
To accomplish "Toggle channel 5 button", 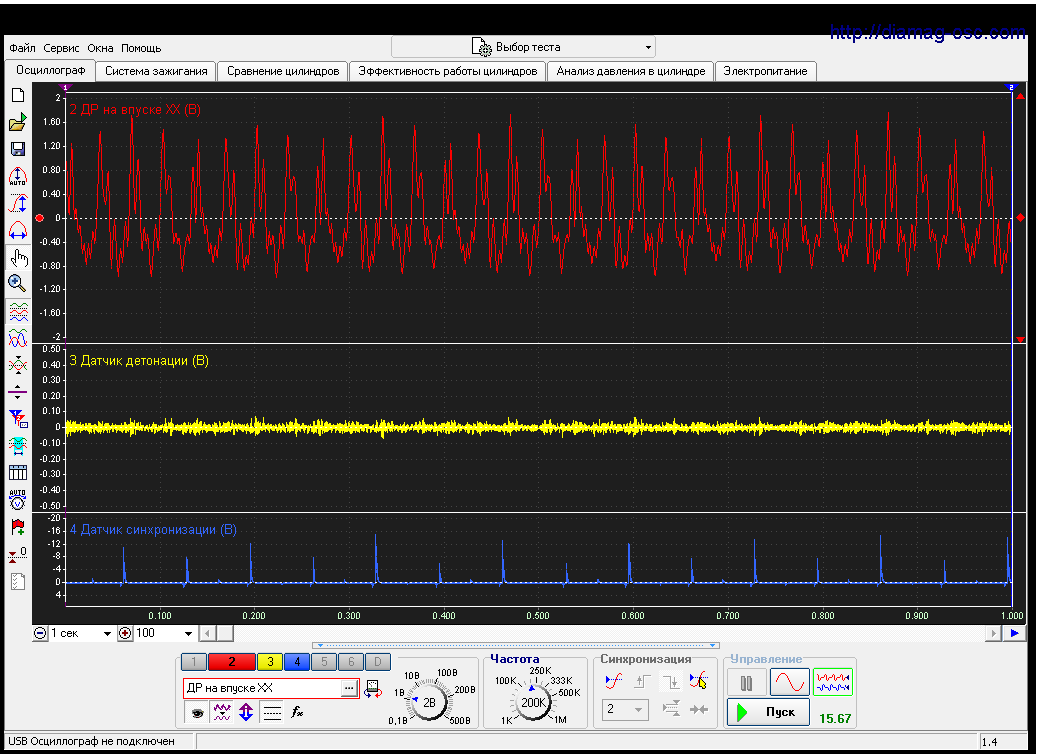I will click(x=324, y=661).
